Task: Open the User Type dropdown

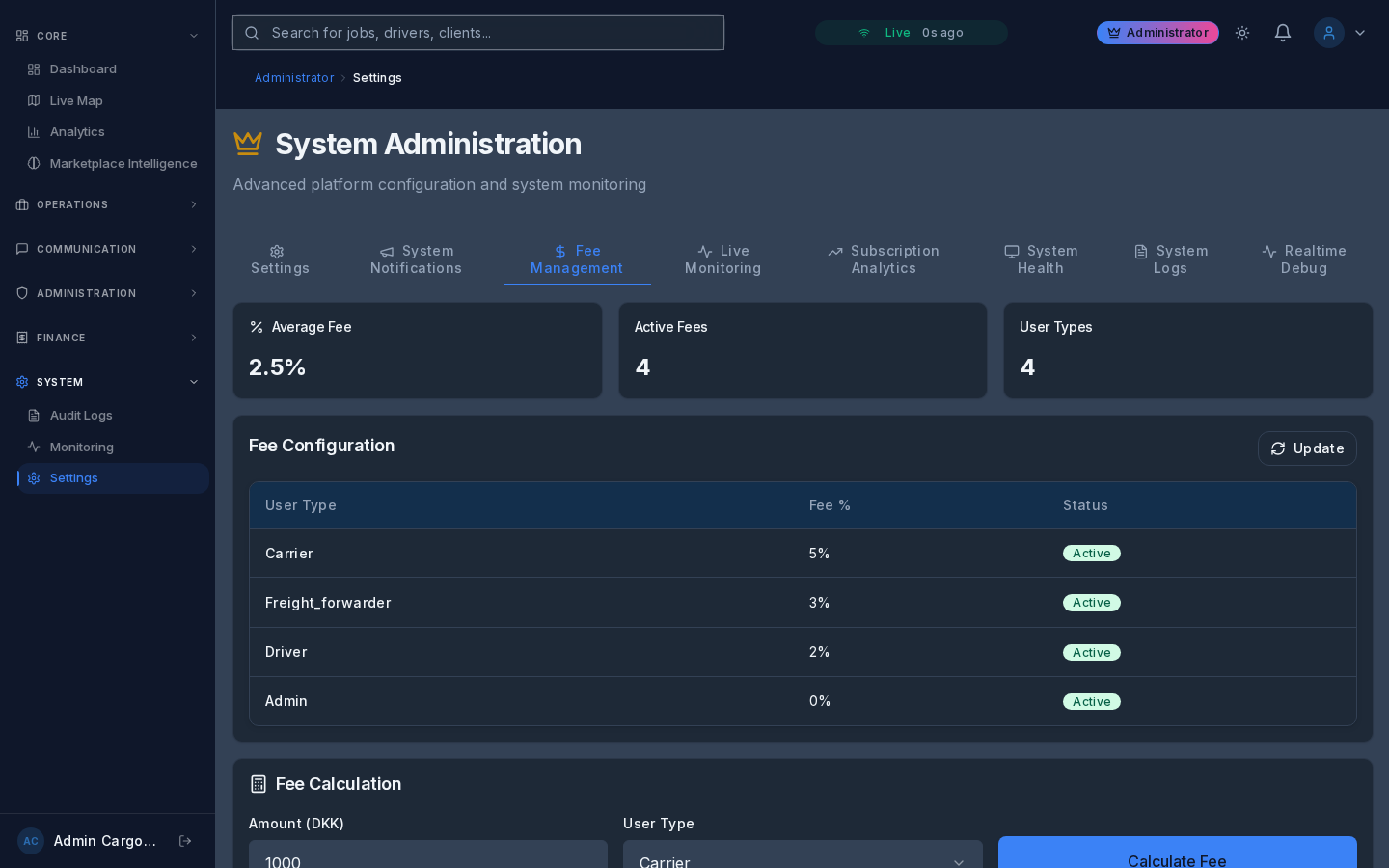Action: [x=802, y=856]
